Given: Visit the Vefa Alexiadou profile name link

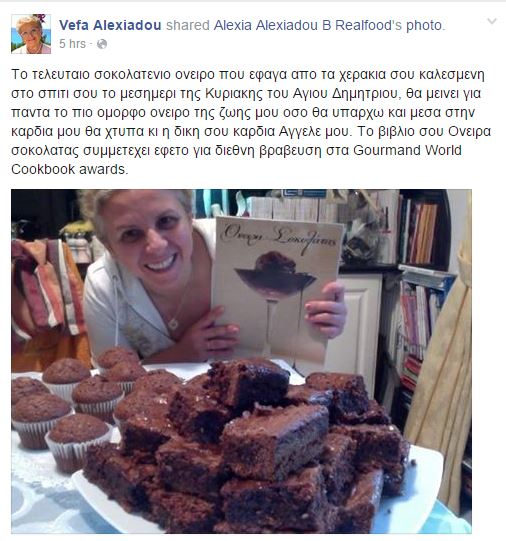Looking at the screenshot, I should click(x=110, y=25).
